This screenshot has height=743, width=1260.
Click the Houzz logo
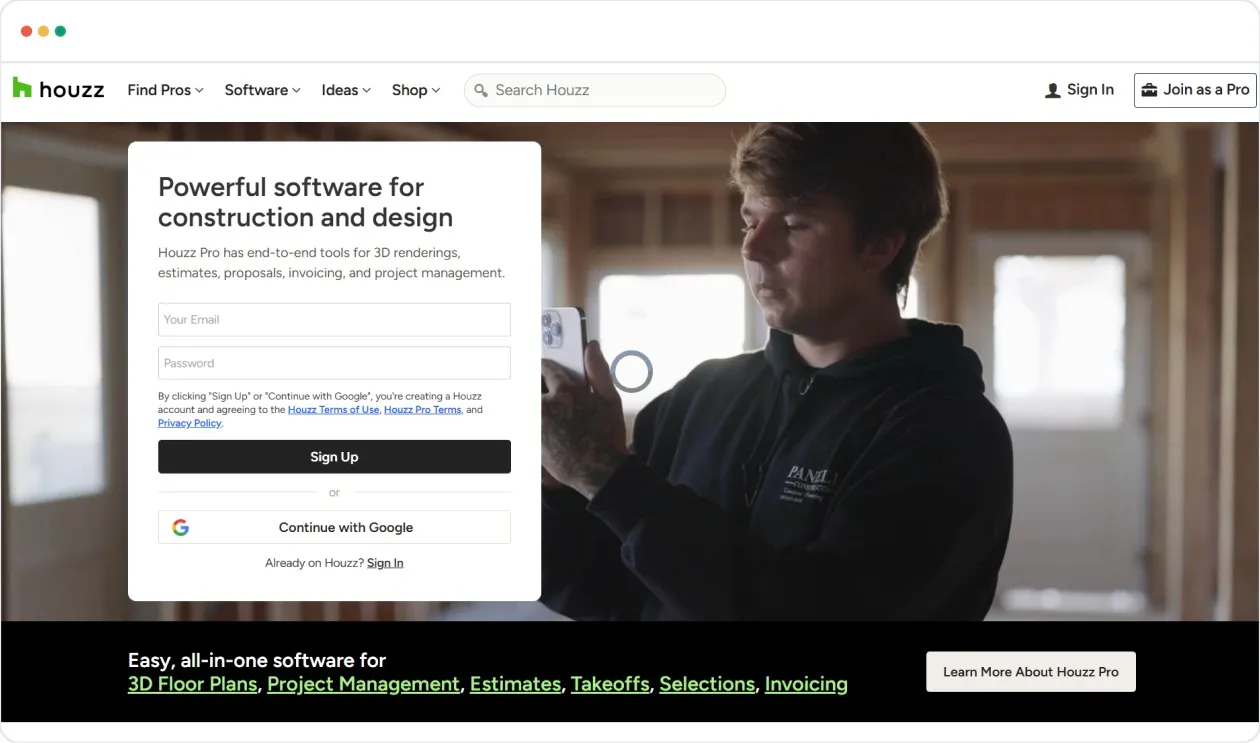coord(58,89)
